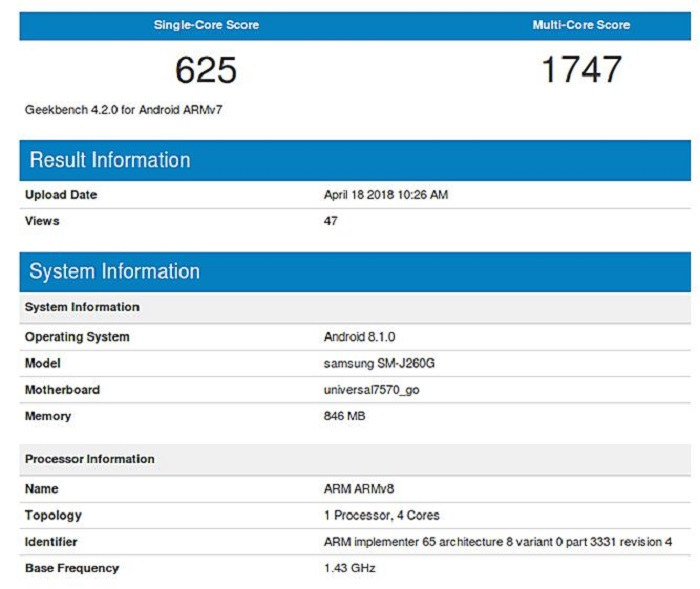Click the Single-Core Score header
Screen dimensions: 700x589
[206, 25]
